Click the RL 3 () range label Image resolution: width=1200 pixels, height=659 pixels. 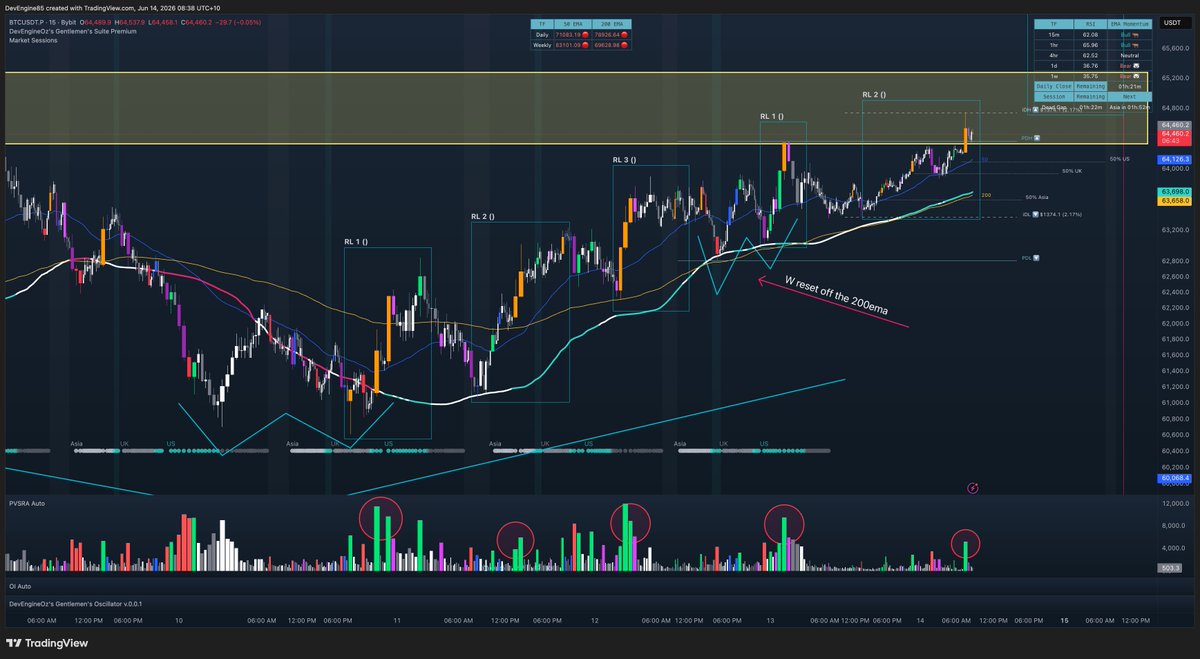coord(626,160)
